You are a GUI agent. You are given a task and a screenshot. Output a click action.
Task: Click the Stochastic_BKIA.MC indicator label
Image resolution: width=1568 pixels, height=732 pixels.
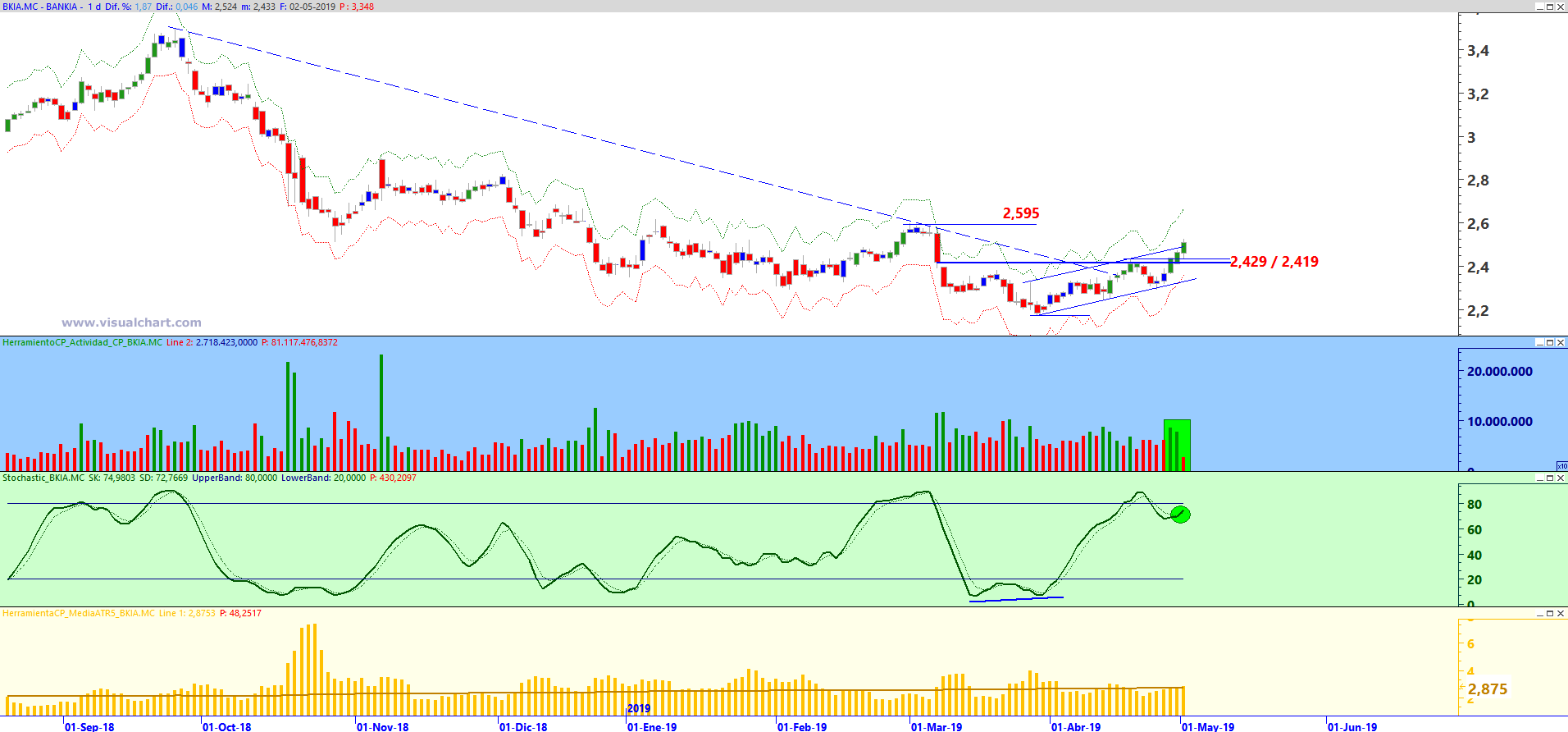pos(43,478)
